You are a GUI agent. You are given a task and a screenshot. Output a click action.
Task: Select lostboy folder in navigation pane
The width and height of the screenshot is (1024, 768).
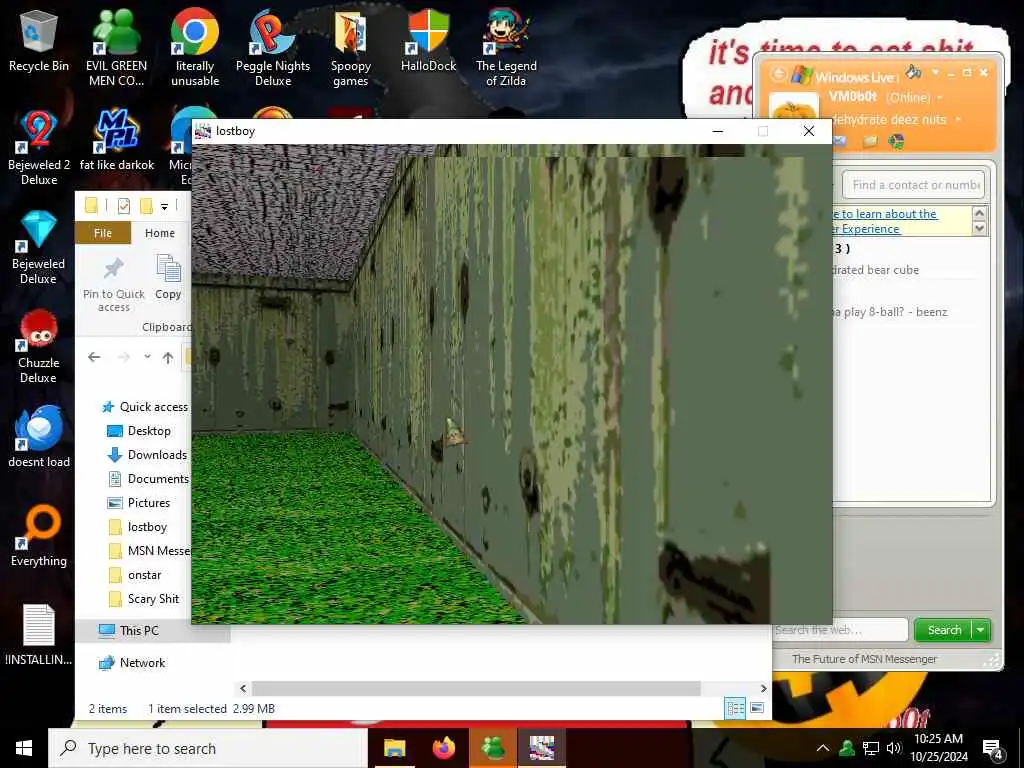(x=137, y=527)
